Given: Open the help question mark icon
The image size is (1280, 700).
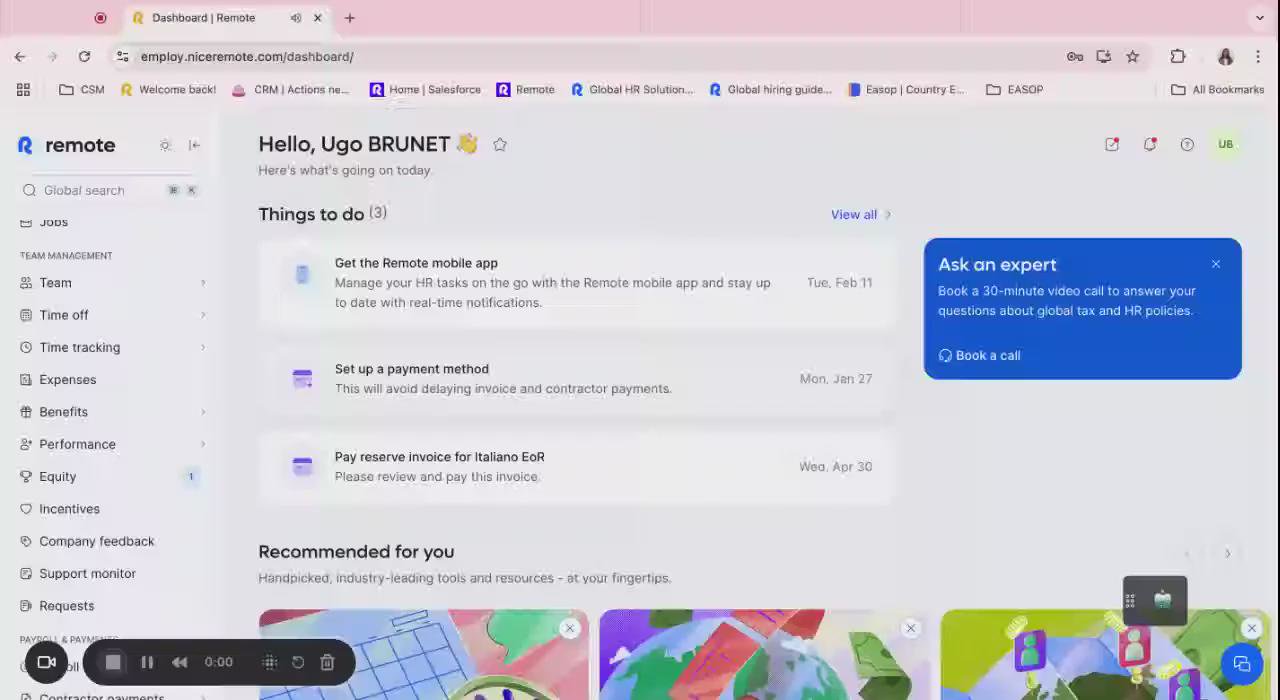Looking at the screenshot, I should [x=1187, y=145].
